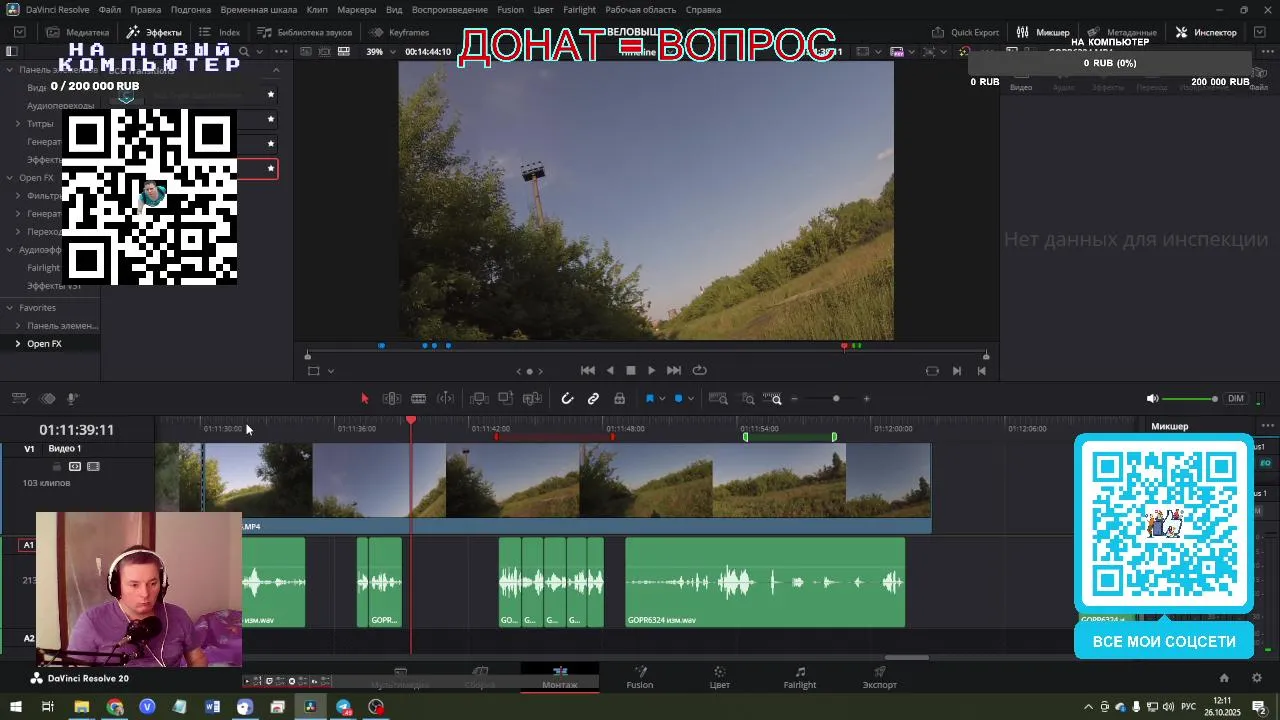
Task: Switch to the Экспорт page tab
Action: click(x=880, y=678)
